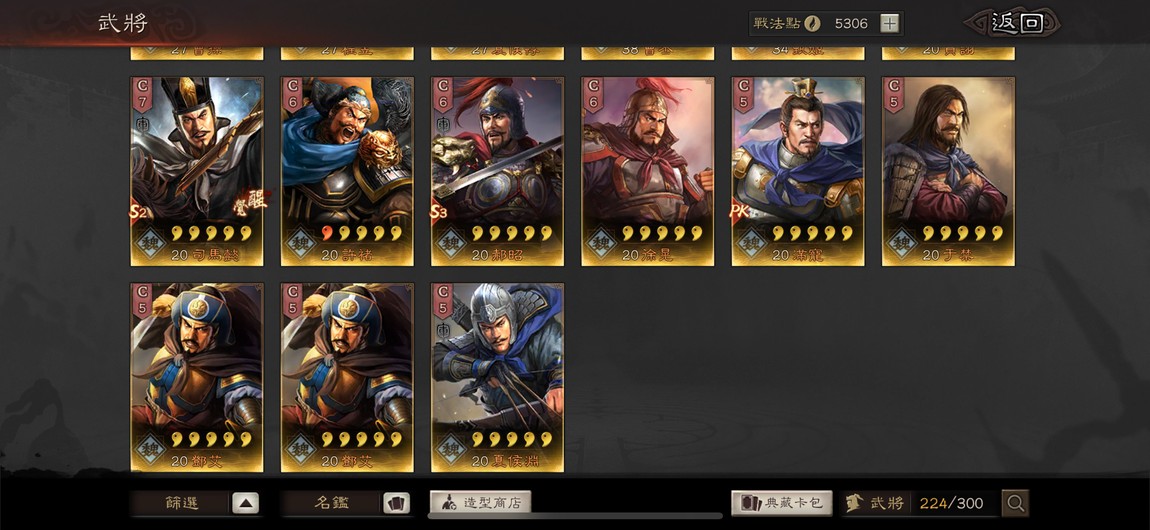Screen dimensions: 1150x530
Task: Select the 夏侯淵 archer card
Action: (497, 378)
